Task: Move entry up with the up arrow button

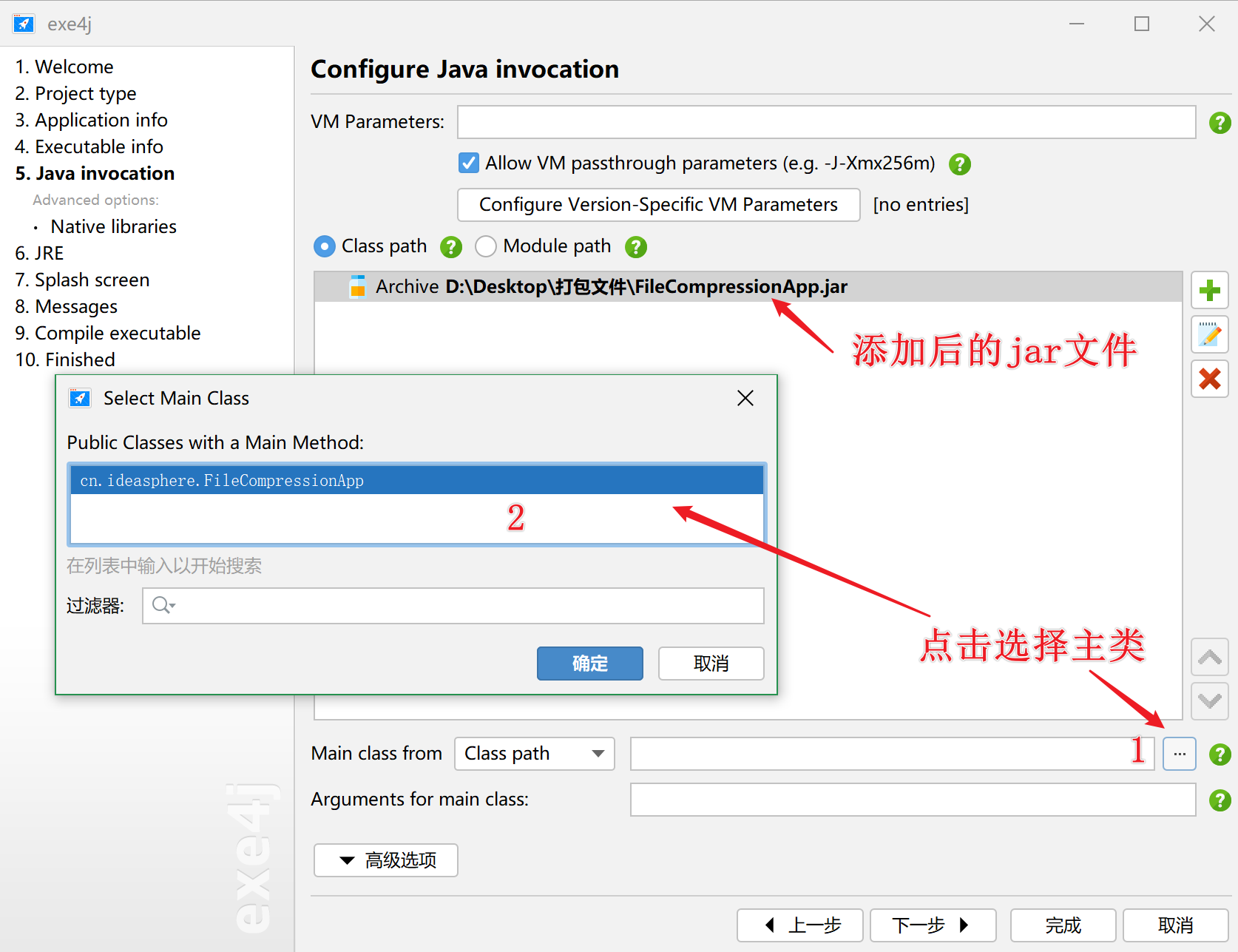Action: tap(1210, 658)
